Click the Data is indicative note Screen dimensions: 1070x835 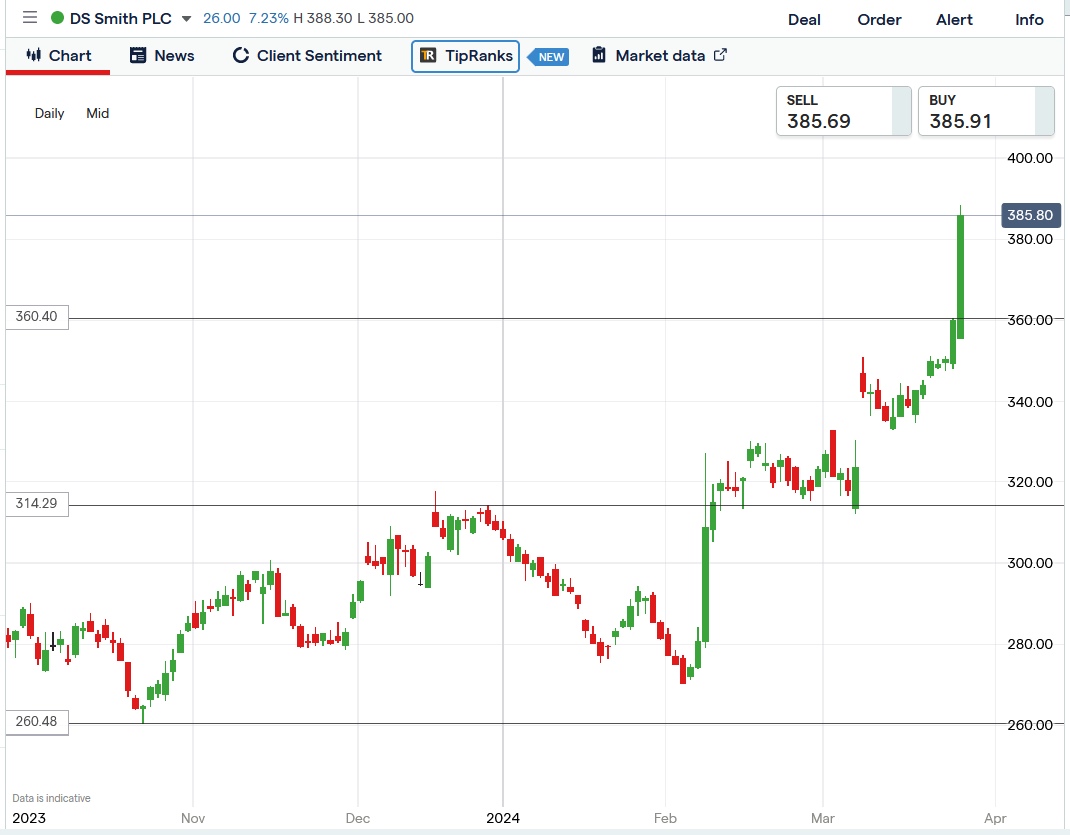[51, 798]
